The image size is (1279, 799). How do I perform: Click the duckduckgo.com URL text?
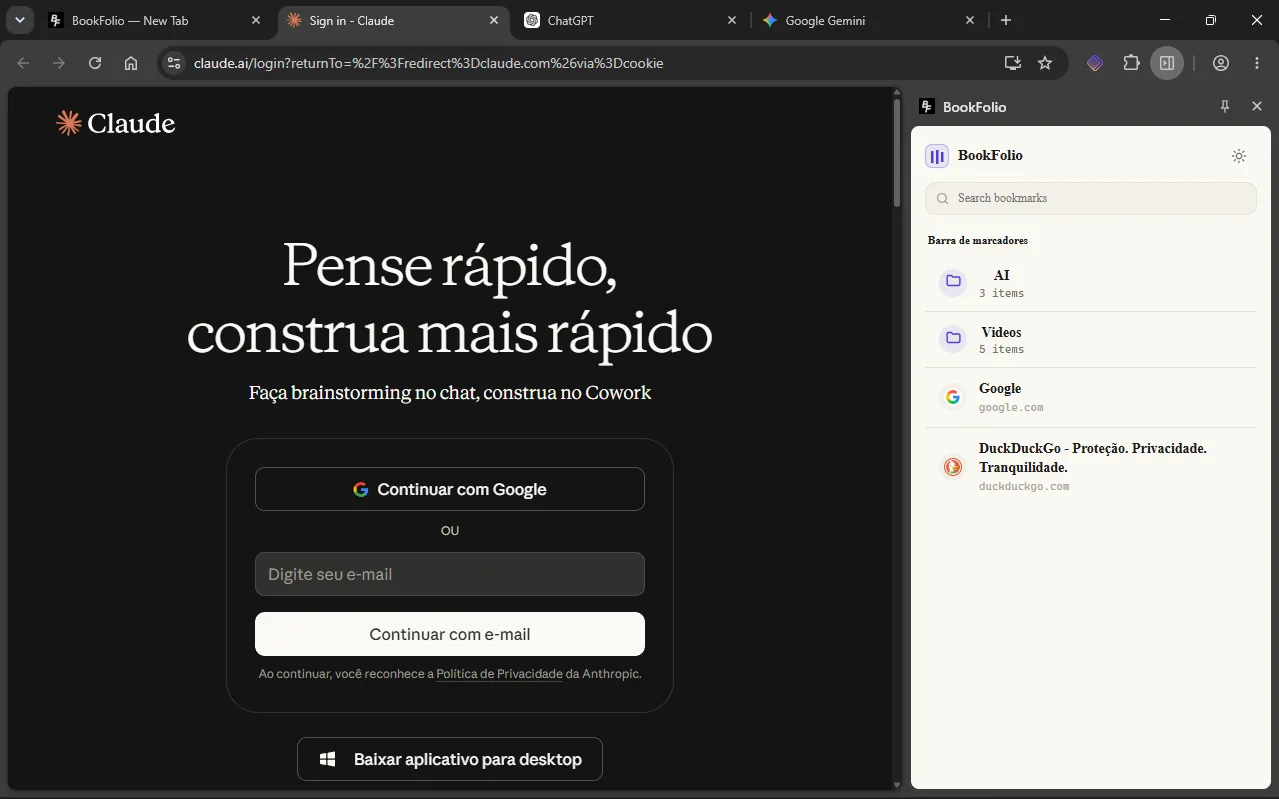pyautogui.click(x=1024, y=487)
